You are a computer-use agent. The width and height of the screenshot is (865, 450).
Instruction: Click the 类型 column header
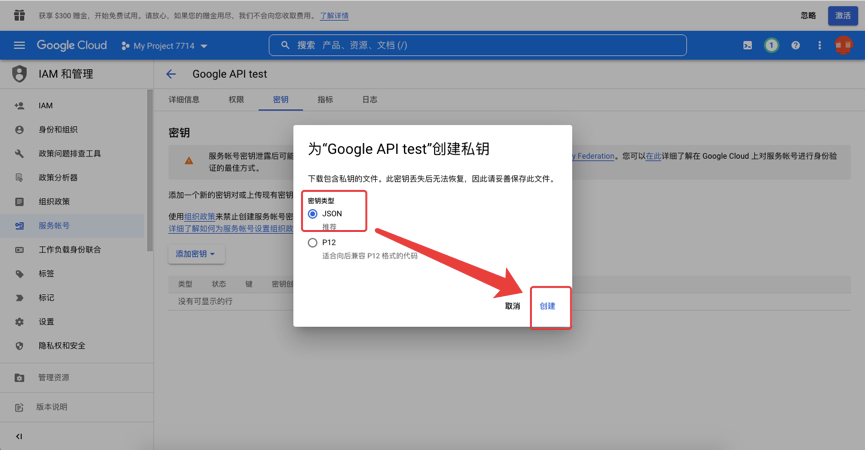click(x=185, y=284)
